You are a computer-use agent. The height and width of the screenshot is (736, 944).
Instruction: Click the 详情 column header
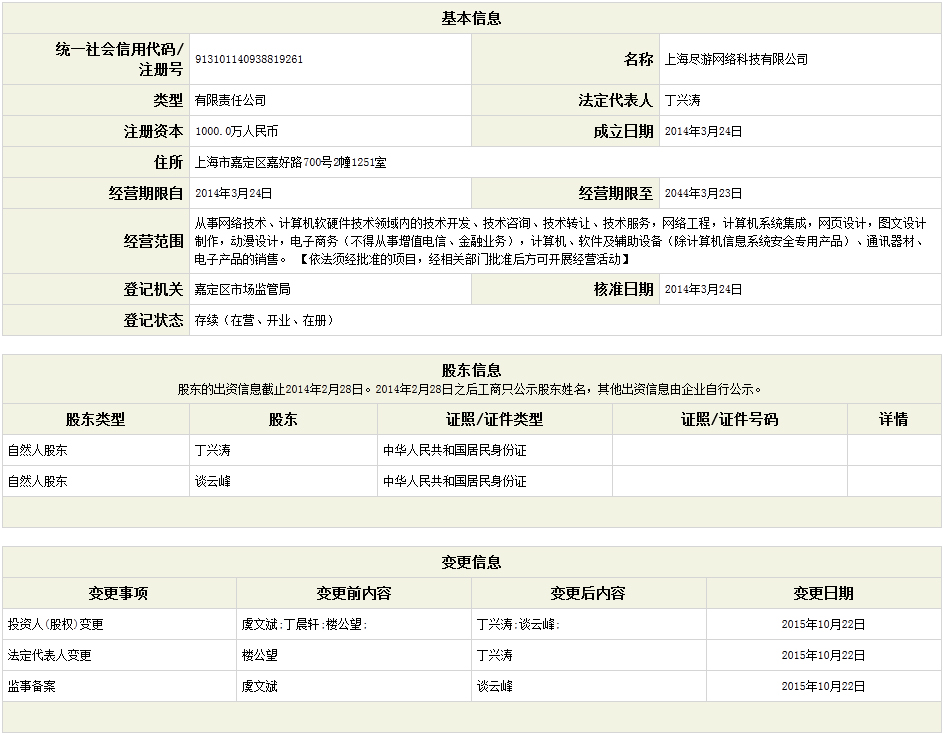pos(894,420)
